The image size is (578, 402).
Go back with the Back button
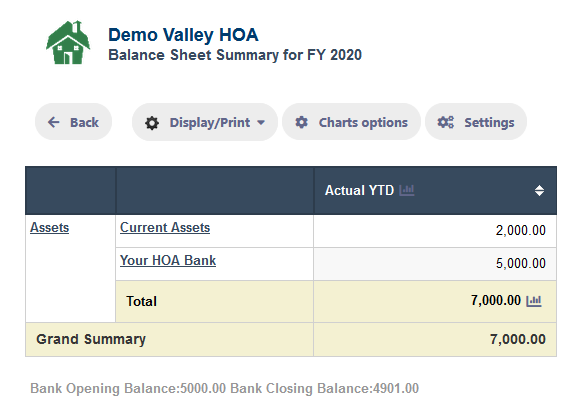click(x=73, y=122)
